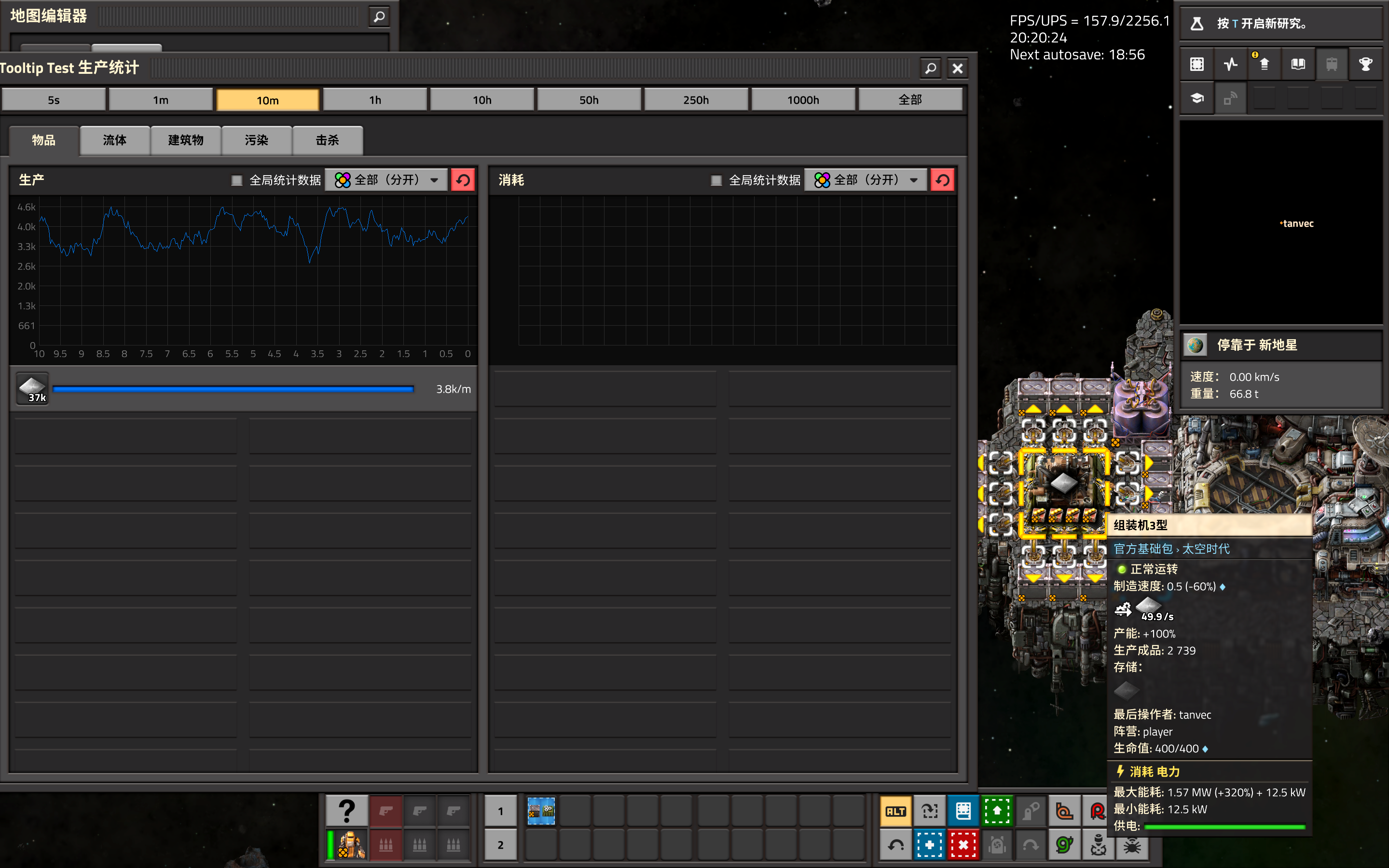Open the tips graduation cap icon
The image size is (1389, 868).
1196,98
